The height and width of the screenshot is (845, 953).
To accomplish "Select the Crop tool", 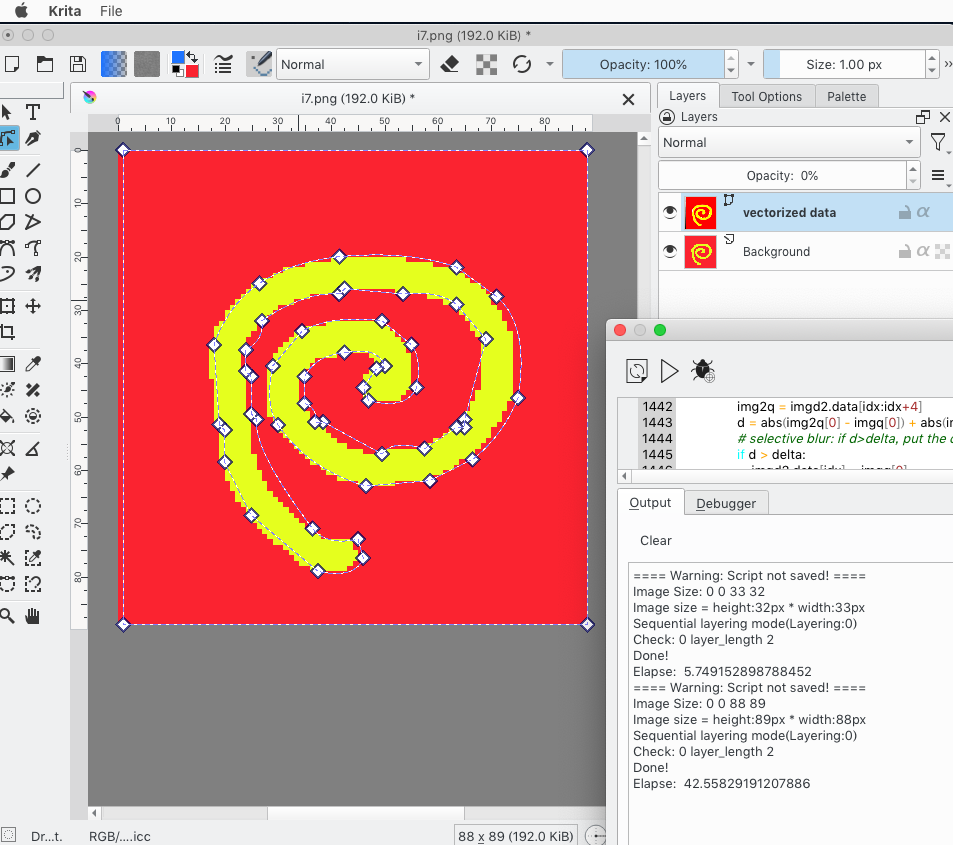I will (8, 333).
